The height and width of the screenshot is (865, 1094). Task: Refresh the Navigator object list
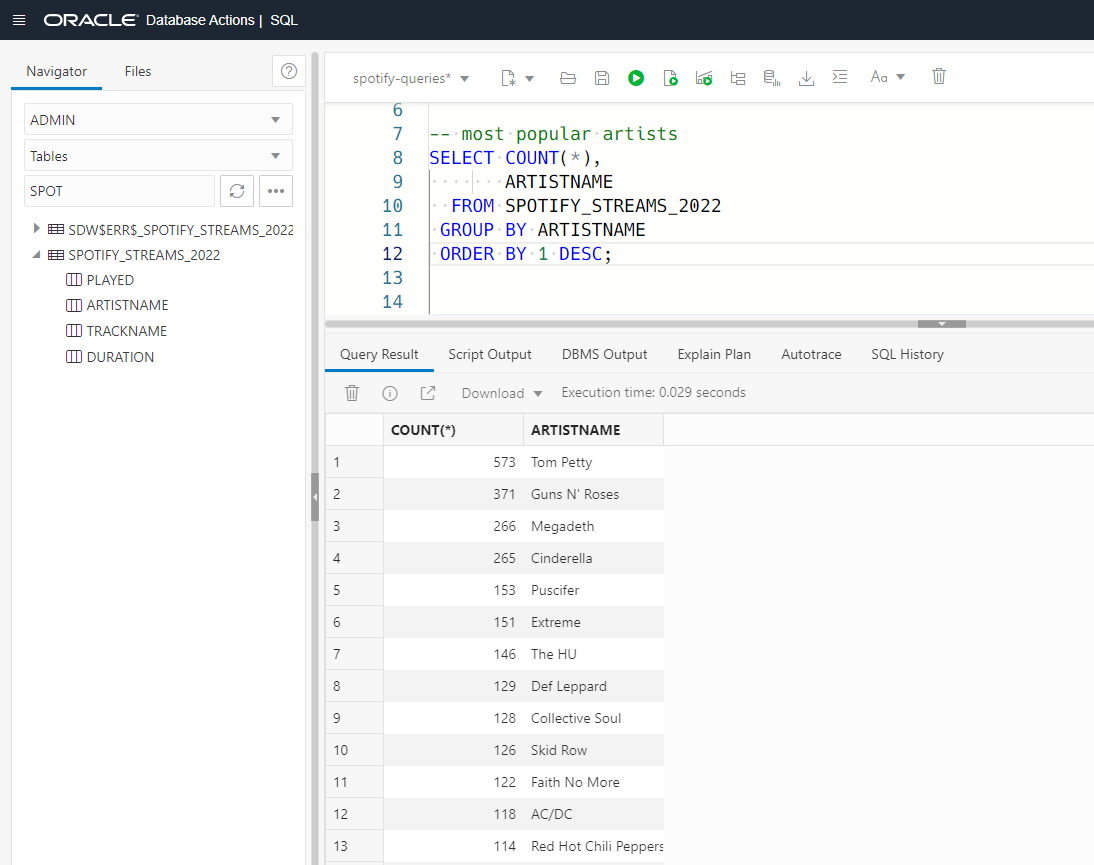(236, 191)
